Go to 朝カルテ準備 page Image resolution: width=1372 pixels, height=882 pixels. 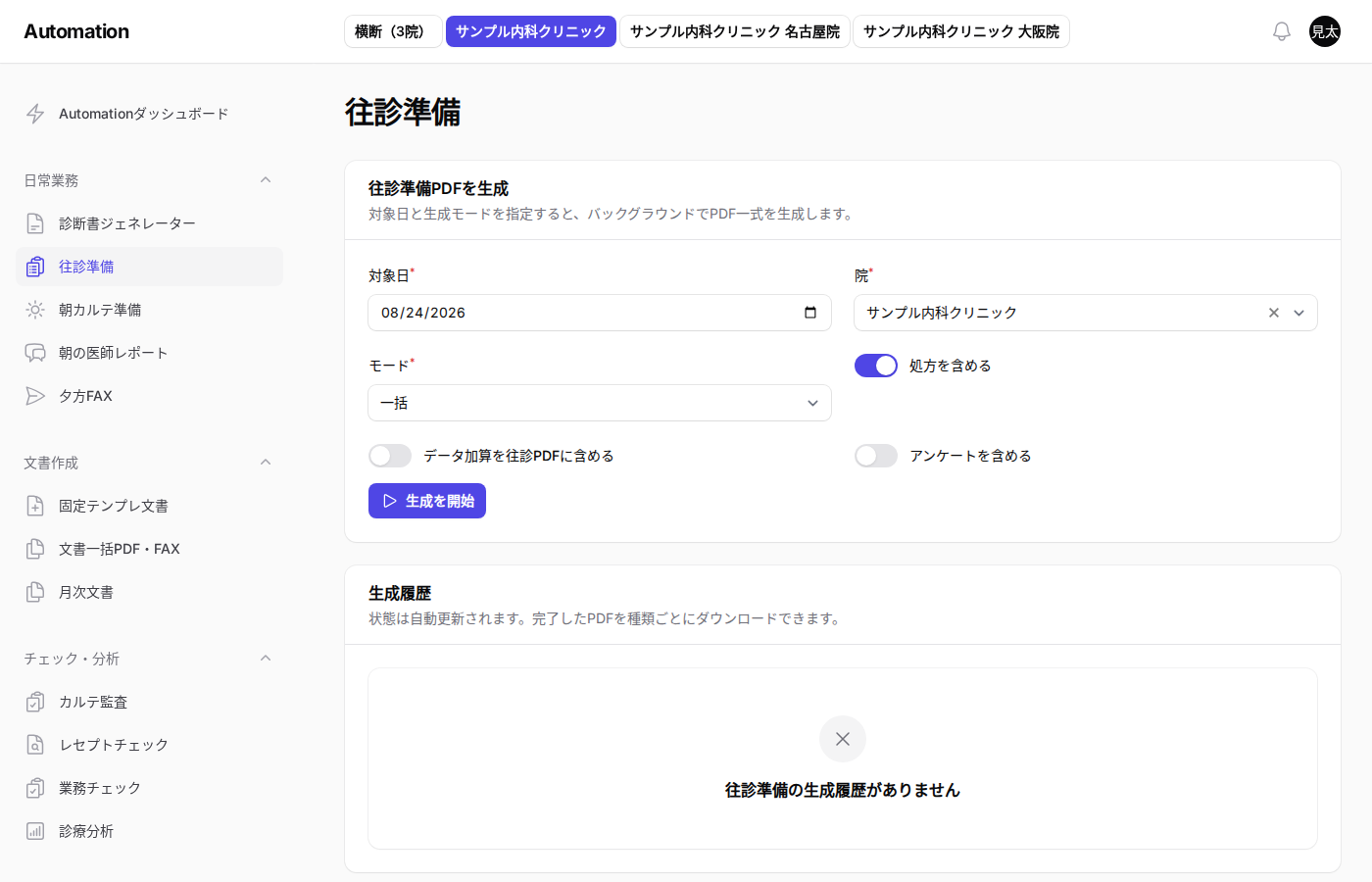coord(149,310)
